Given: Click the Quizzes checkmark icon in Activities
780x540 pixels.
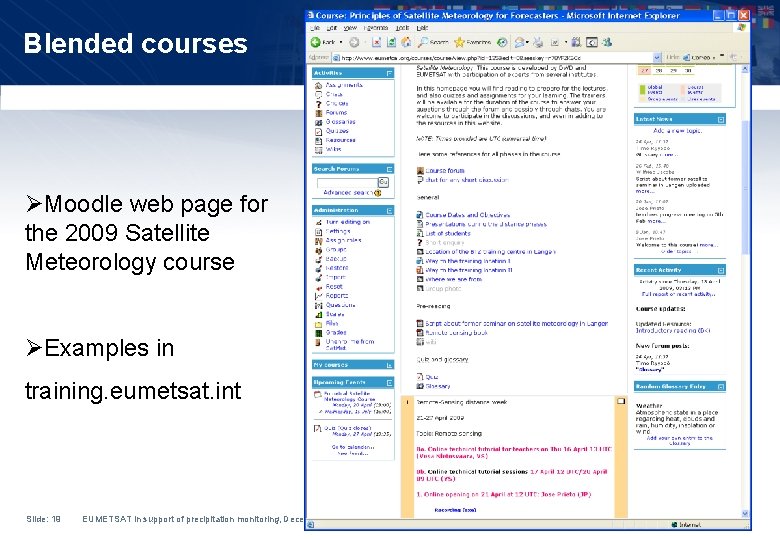Looking at the screenshot, I should 318,131.
